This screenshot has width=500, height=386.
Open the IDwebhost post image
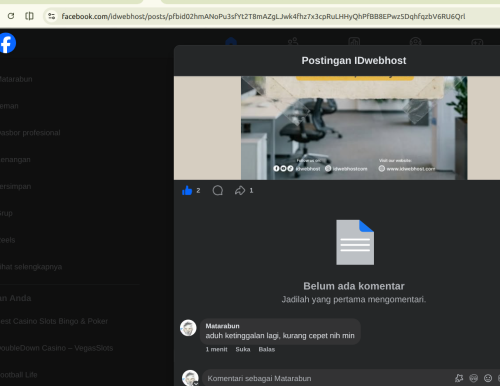354,128
